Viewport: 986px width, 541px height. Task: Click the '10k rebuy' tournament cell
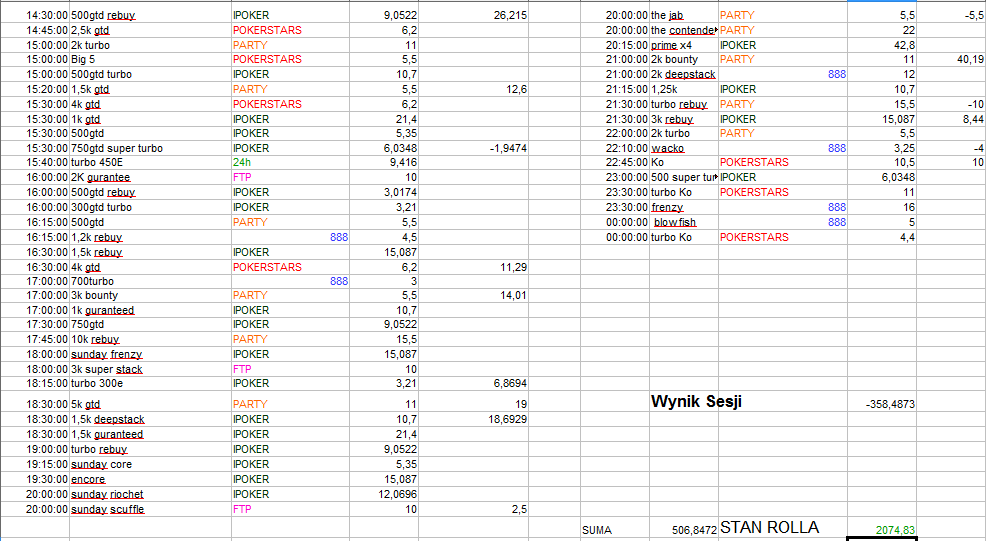point(150,339)
